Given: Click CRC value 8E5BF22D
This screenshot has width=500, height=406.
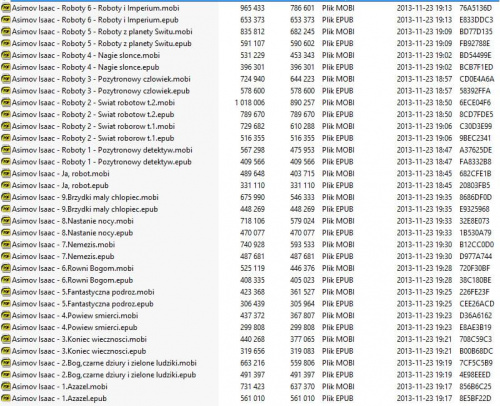Looking at the screenshot, I should pos(475,399).
